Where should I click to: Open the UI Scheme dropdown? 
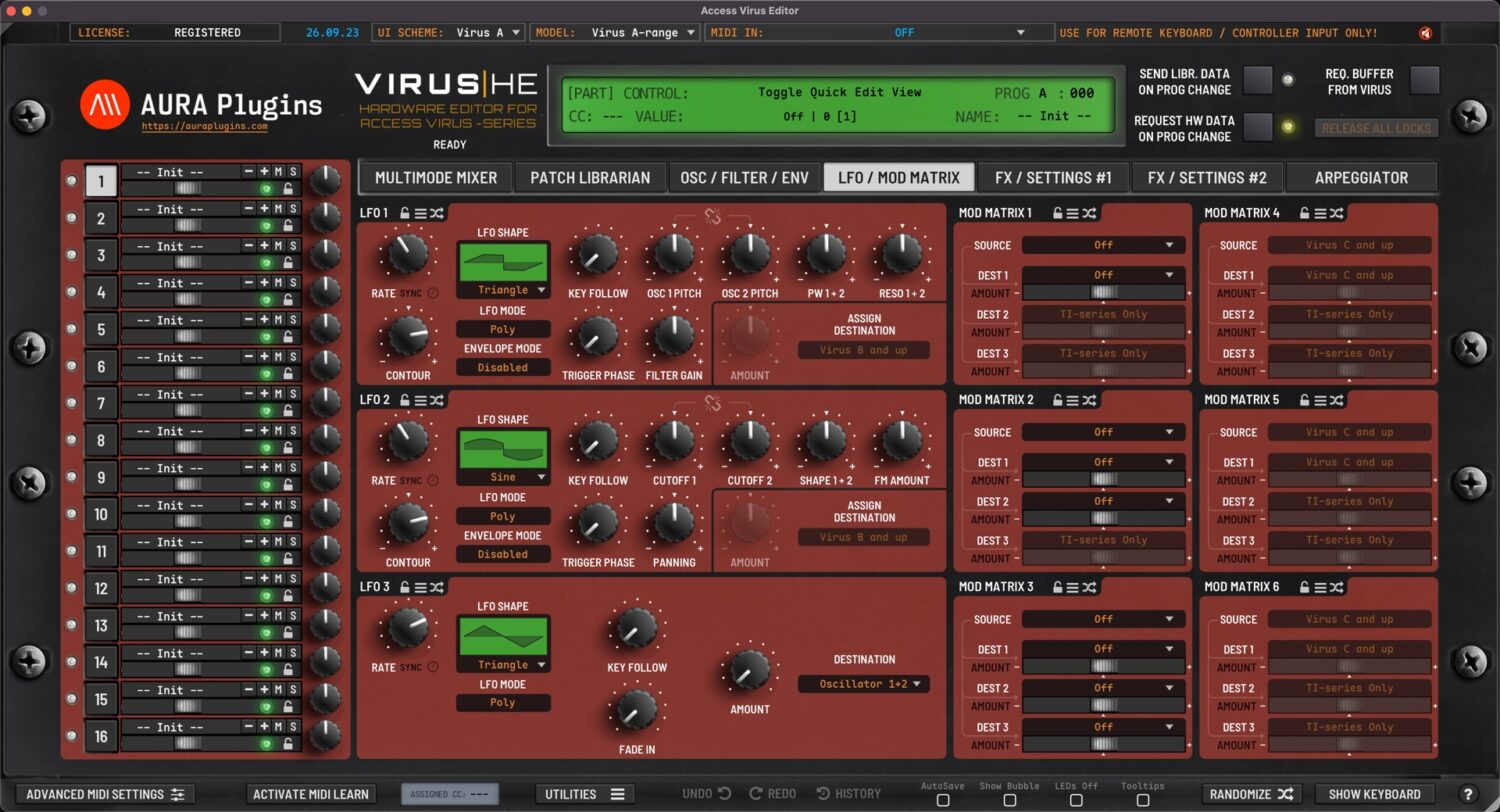tap(449, 33)
